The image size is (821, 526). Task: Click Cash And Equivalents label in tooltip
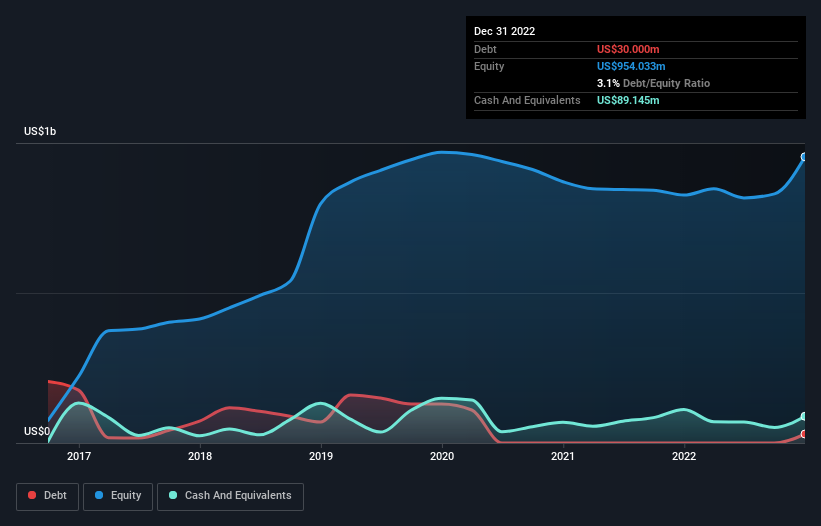tap(527, 100)
